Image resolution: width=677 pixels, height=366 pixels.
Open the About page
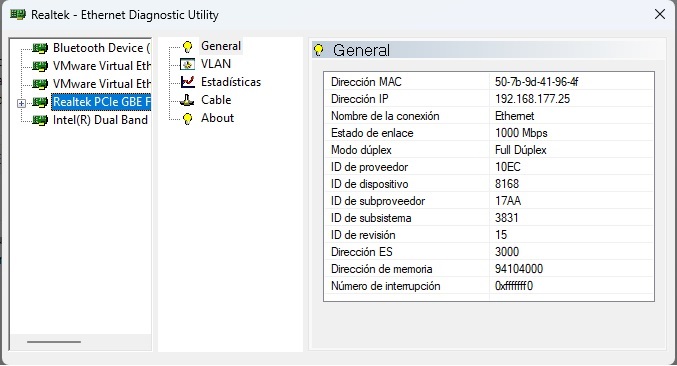[x=218, y=118]
